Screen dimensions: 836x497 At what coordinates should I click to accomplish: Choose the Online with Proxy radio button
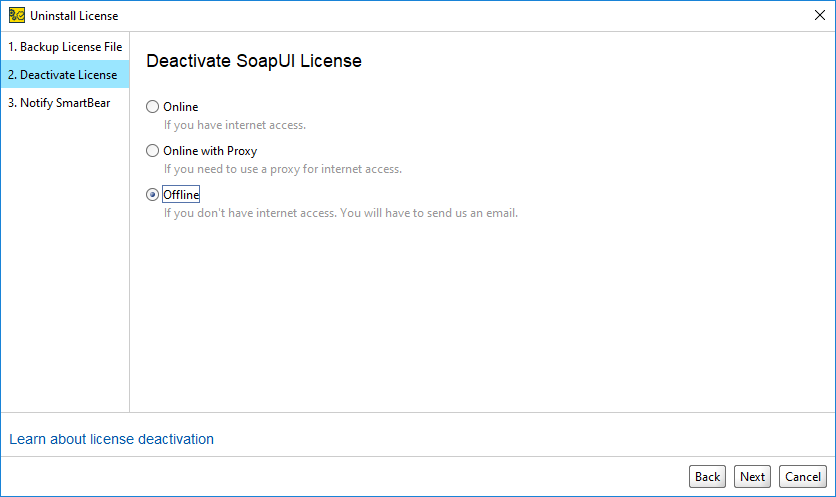tap(152, 151)
